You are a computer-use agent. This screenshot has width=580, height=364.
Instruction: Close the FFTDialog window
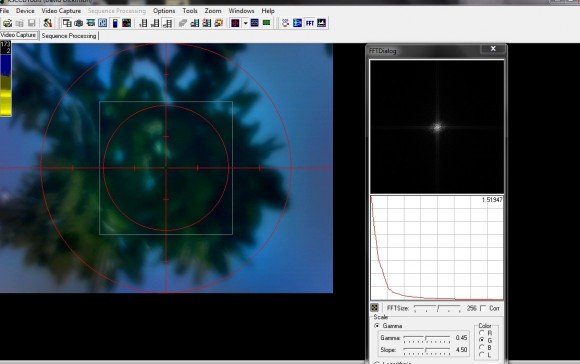[x=493, y=49]
